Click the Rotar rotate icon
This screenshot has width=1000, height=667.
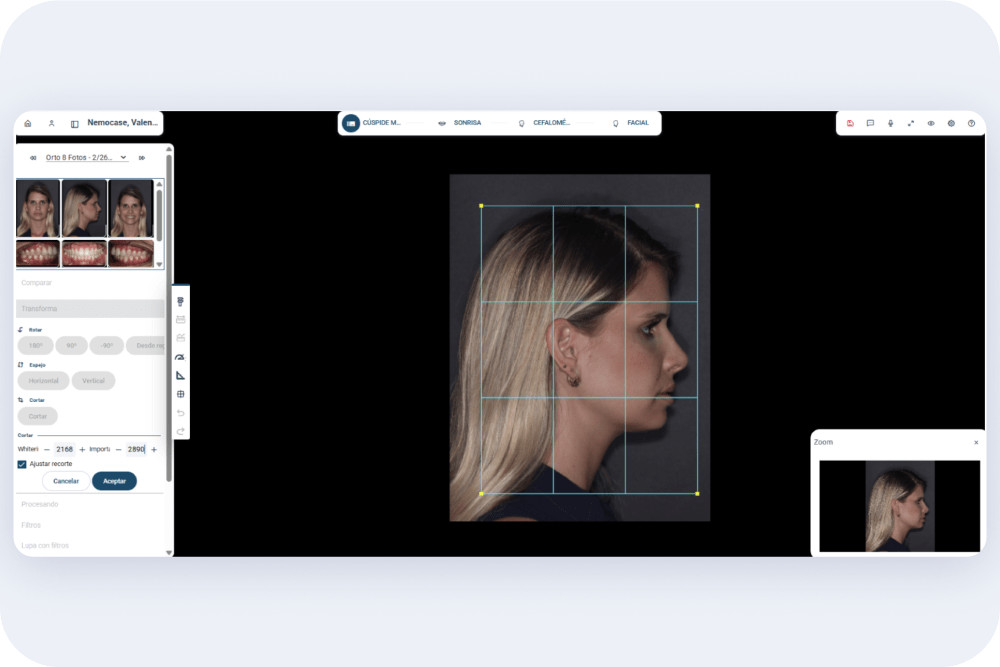click(20, 330)
